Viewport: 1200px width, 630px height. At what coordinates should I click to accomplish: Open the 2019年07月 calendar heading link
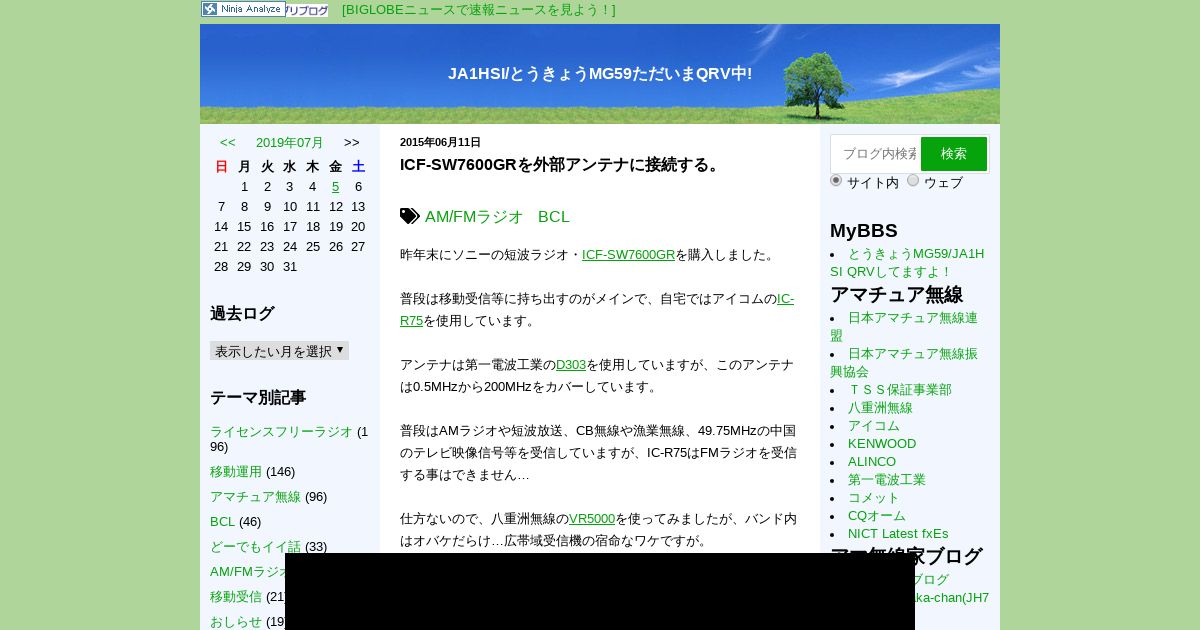click(290, 142)
